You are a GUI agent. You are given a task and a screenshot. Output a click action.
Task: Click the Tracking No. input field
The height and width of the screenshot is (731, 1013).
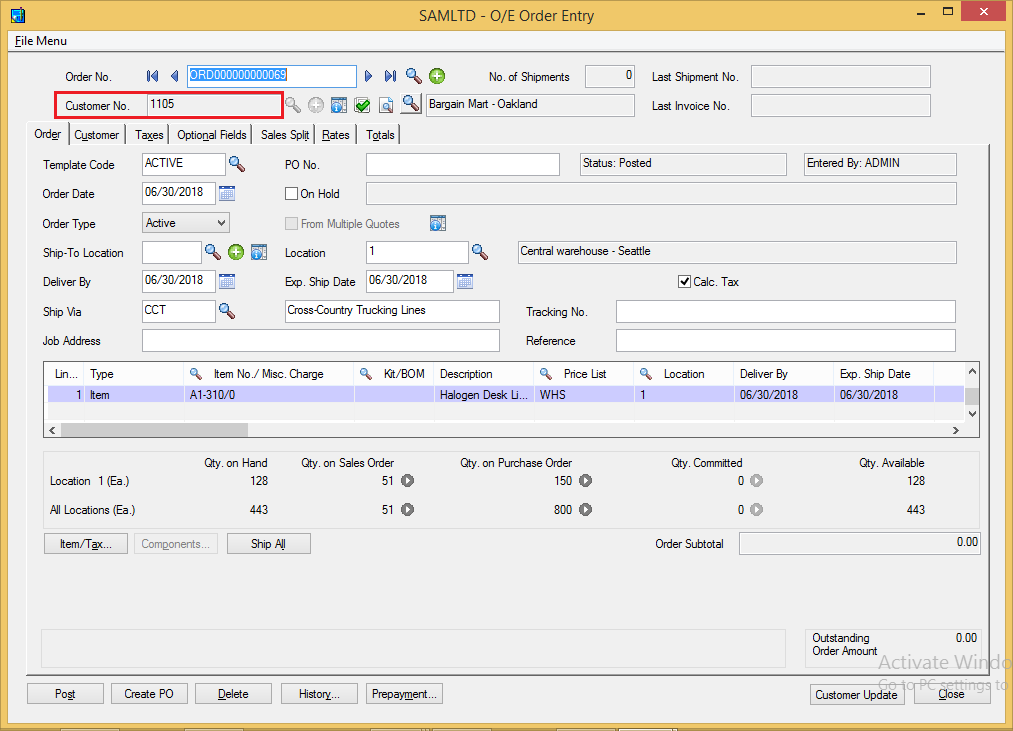786,312
